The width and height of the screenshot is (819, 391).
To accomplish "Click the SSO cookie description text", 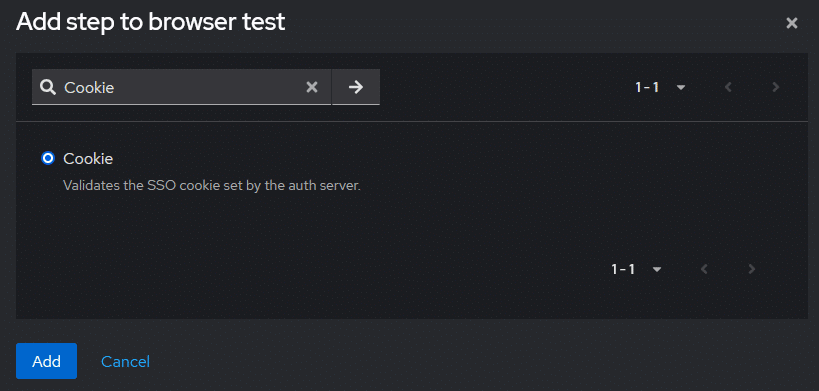I will (212, 186).
